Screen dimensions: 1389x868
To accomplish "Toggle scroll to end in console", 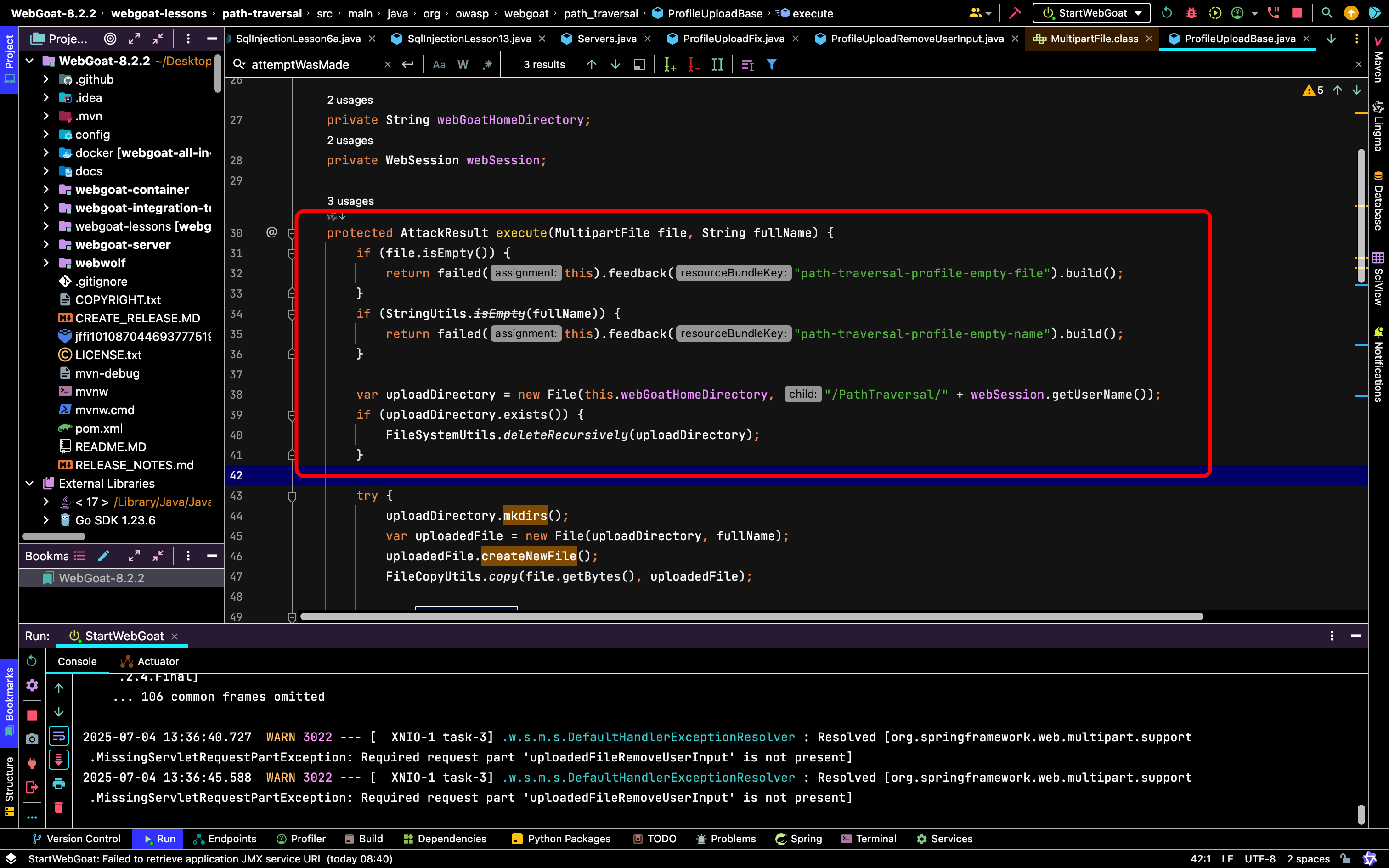I will [x=58, y=760].
